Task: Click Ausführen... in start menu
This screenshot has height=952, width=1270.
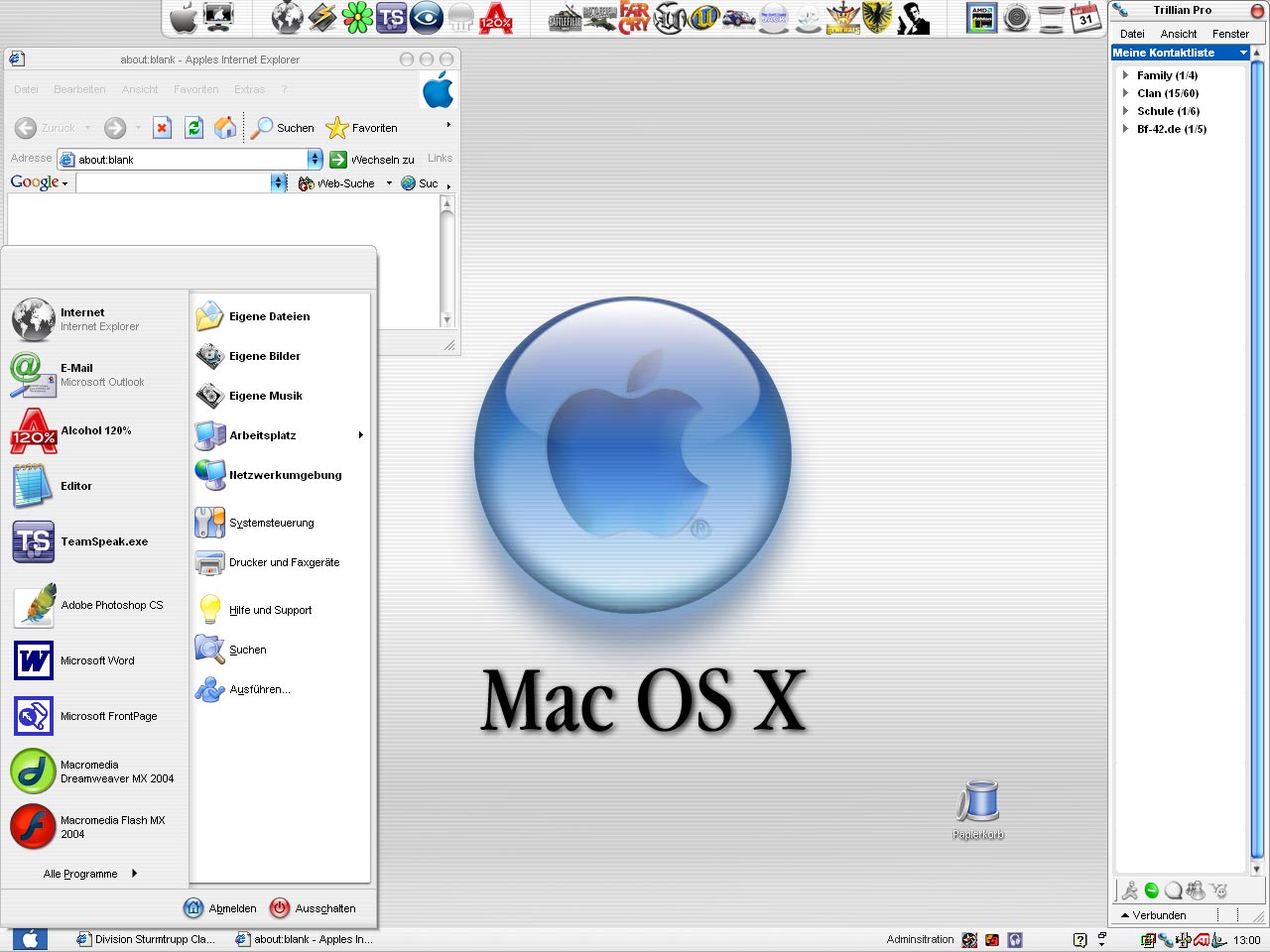Action: click(x=280, y=689)
